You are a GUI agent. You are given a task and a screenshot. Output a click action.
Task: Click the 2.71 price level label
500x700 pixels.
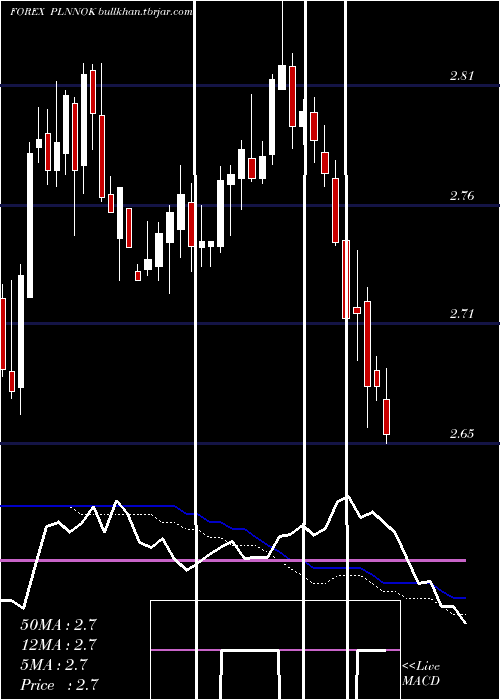click(462, 314)
